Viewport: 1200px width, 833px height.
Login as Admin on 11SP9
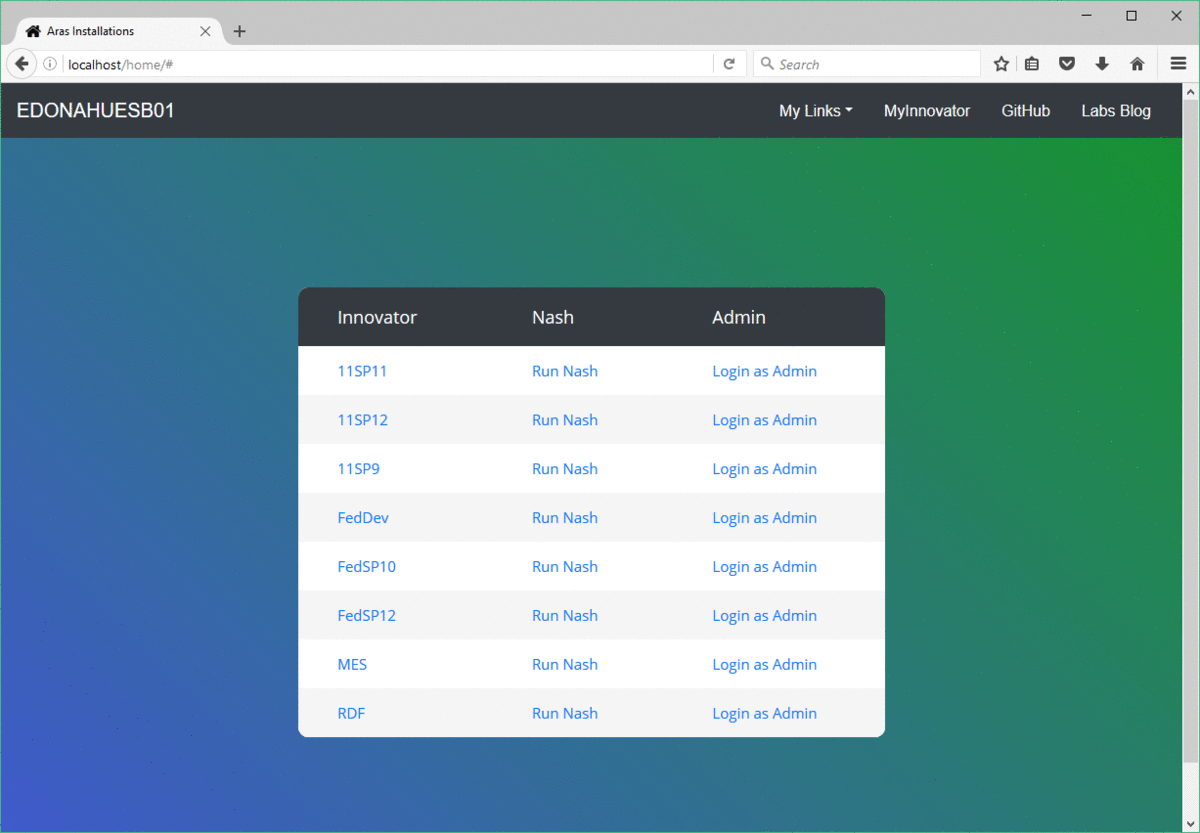764,469
